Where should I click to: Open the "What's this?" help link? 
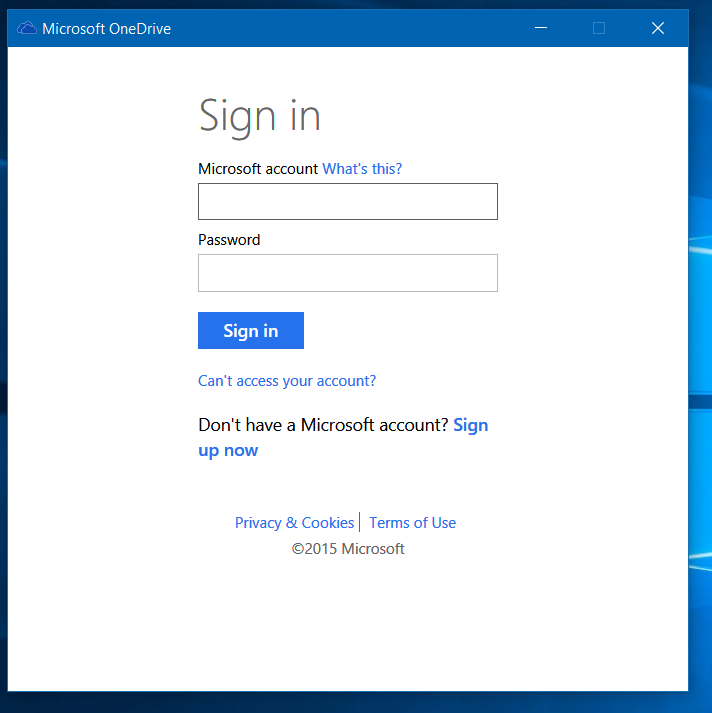[x=362, y=169]
